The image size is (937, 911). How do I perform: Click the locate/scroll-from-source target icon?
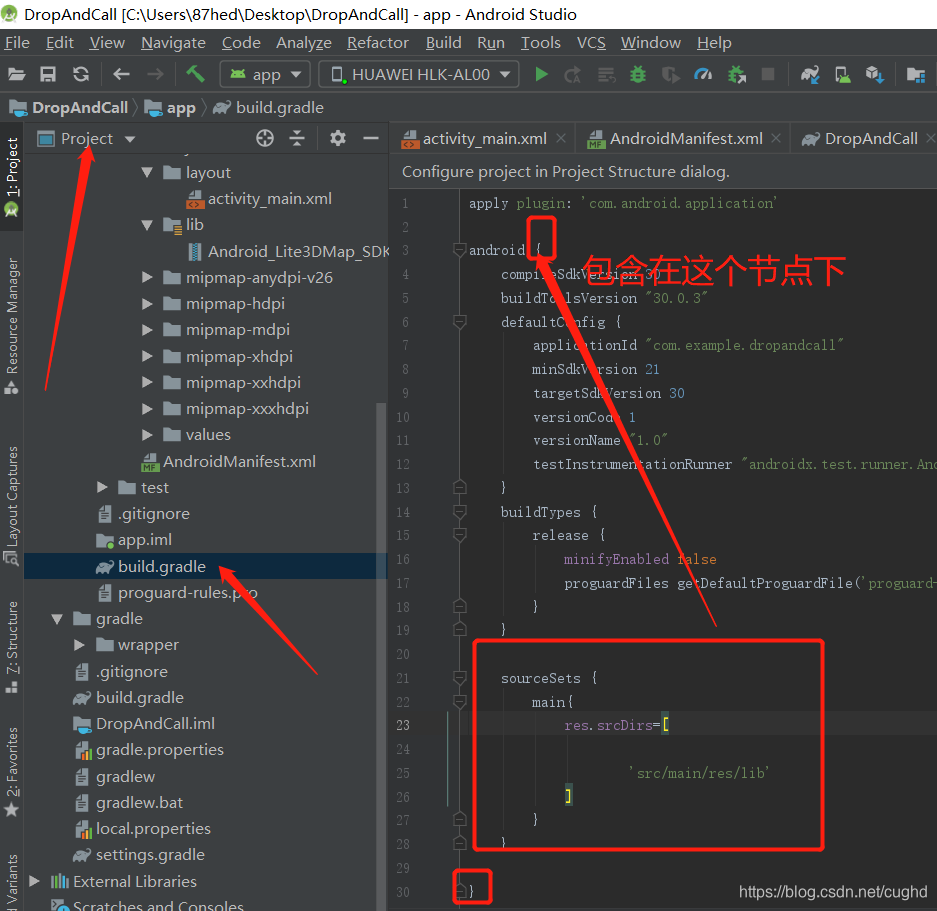coord(265,139)
